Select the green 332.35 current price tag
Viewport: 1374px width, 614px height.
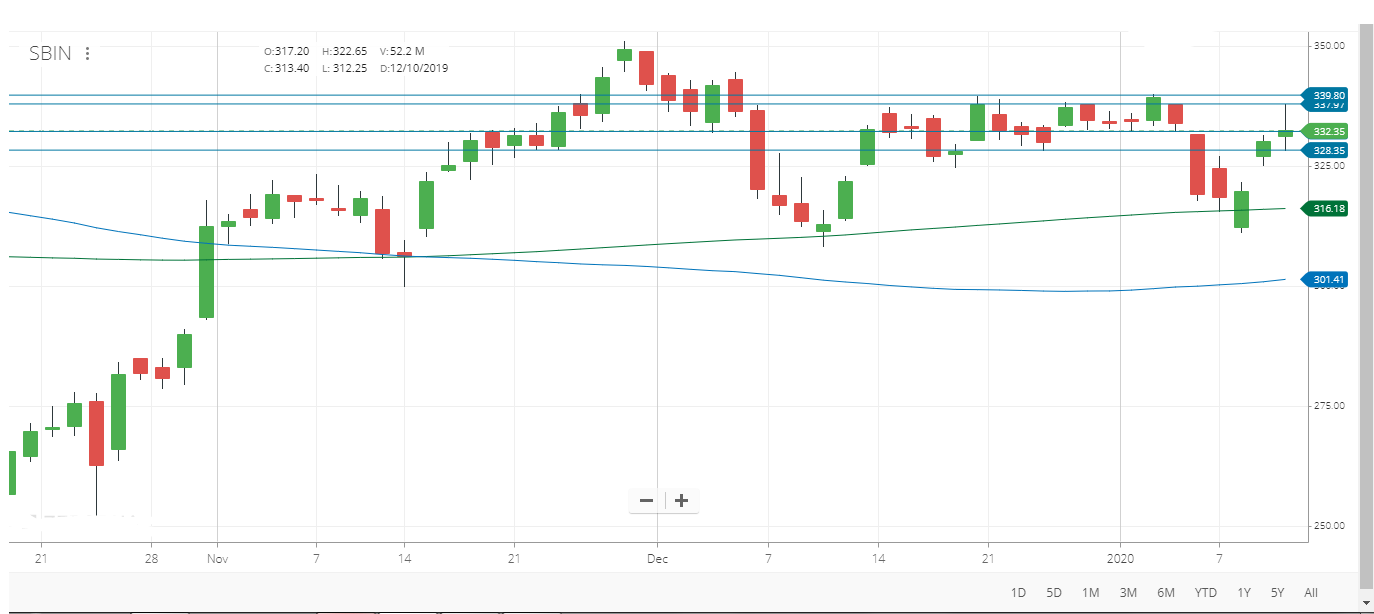pos(1328,131)
